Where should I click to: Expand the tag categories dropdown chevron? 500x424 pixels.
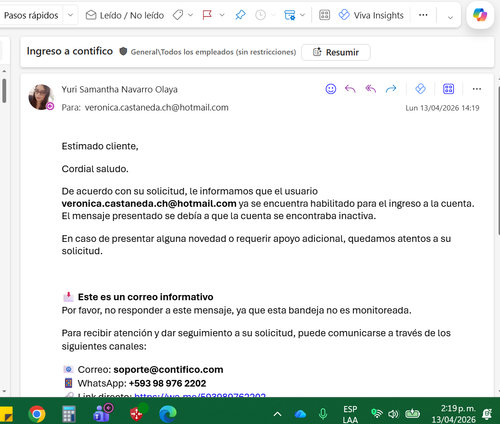190,15
